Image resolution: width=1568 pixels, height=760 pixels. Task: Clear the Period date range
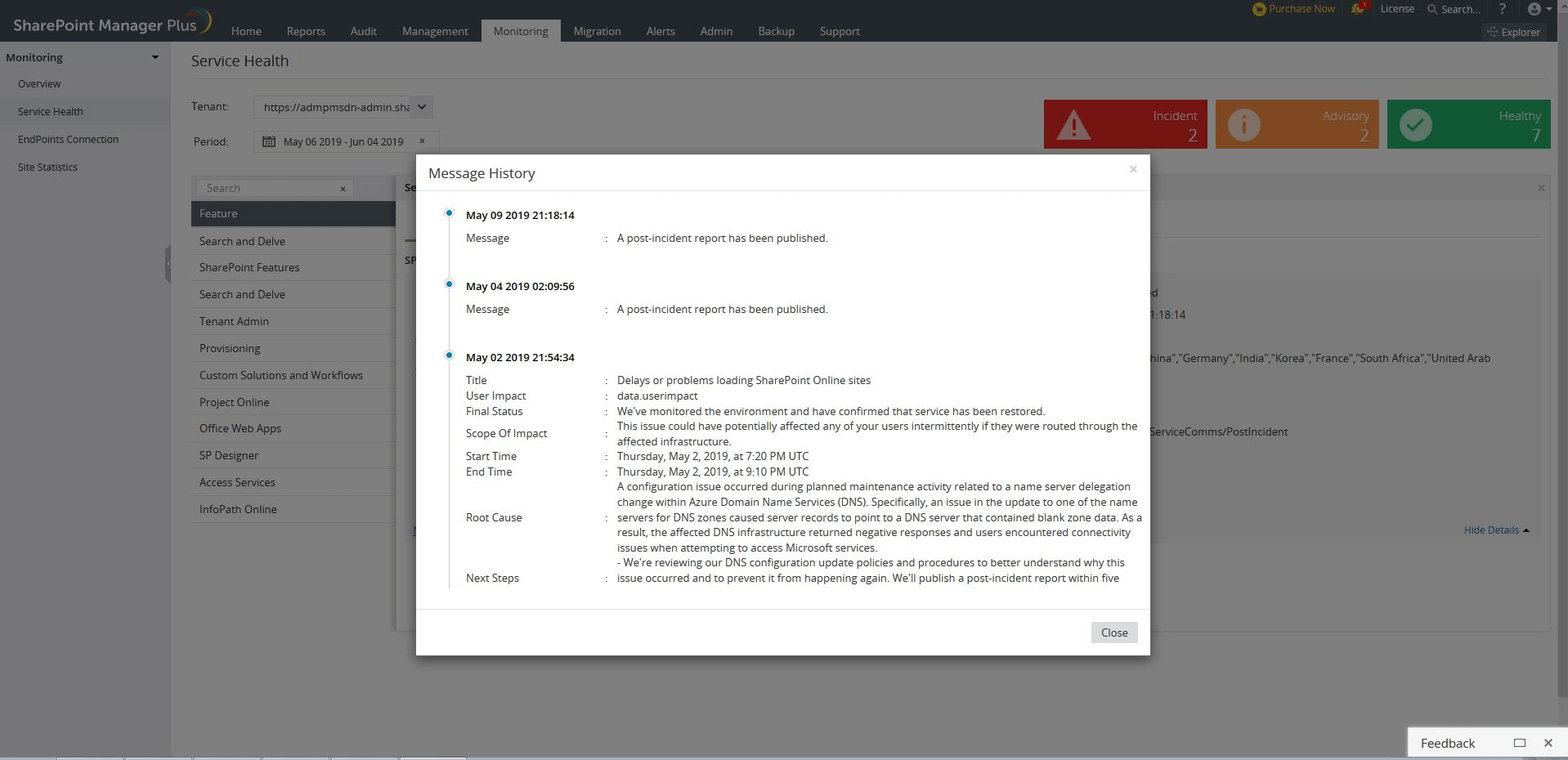(x=422, y=141)
